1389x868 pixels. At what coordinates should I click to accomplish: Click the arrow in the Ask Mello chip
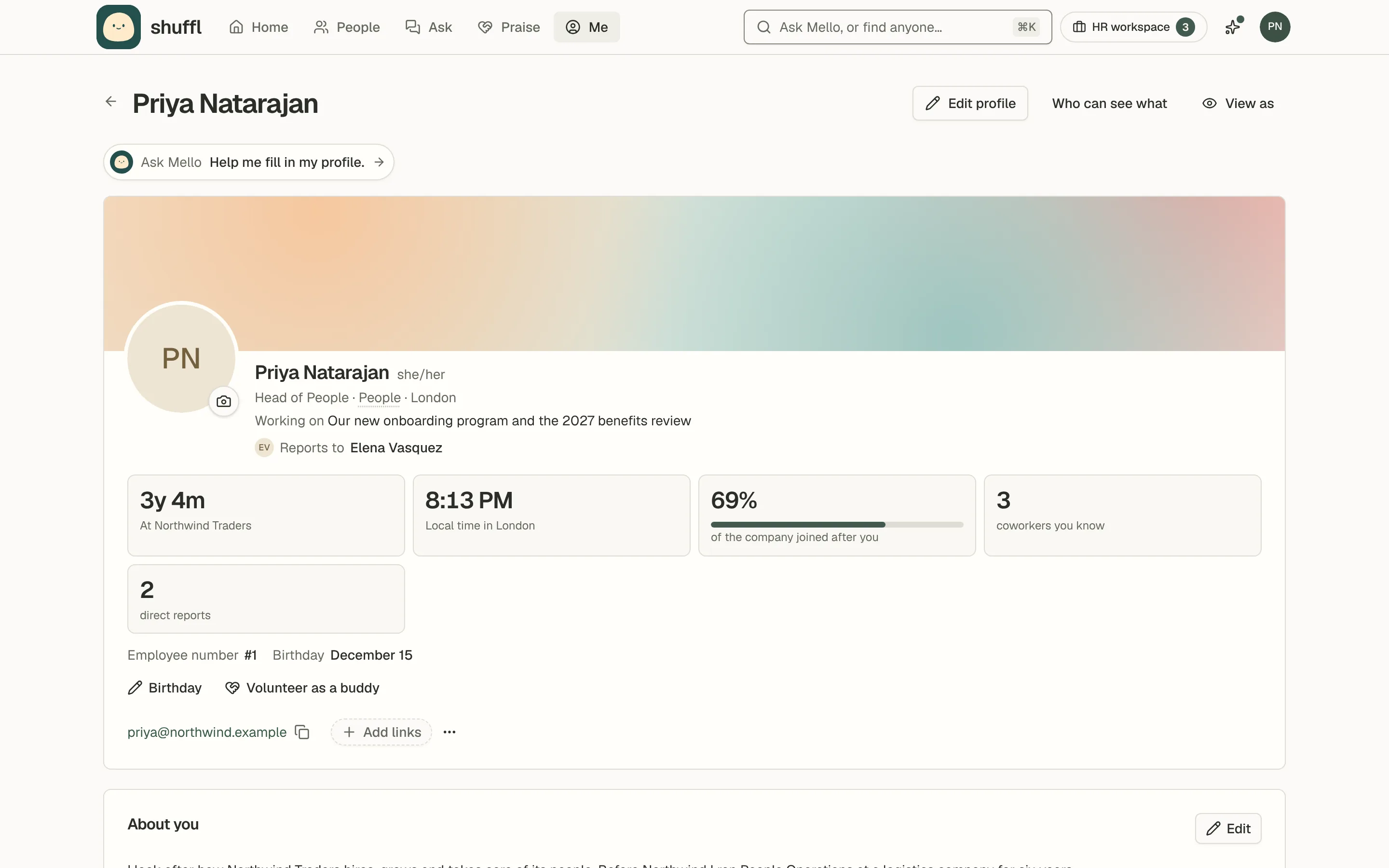click(379, 163)
